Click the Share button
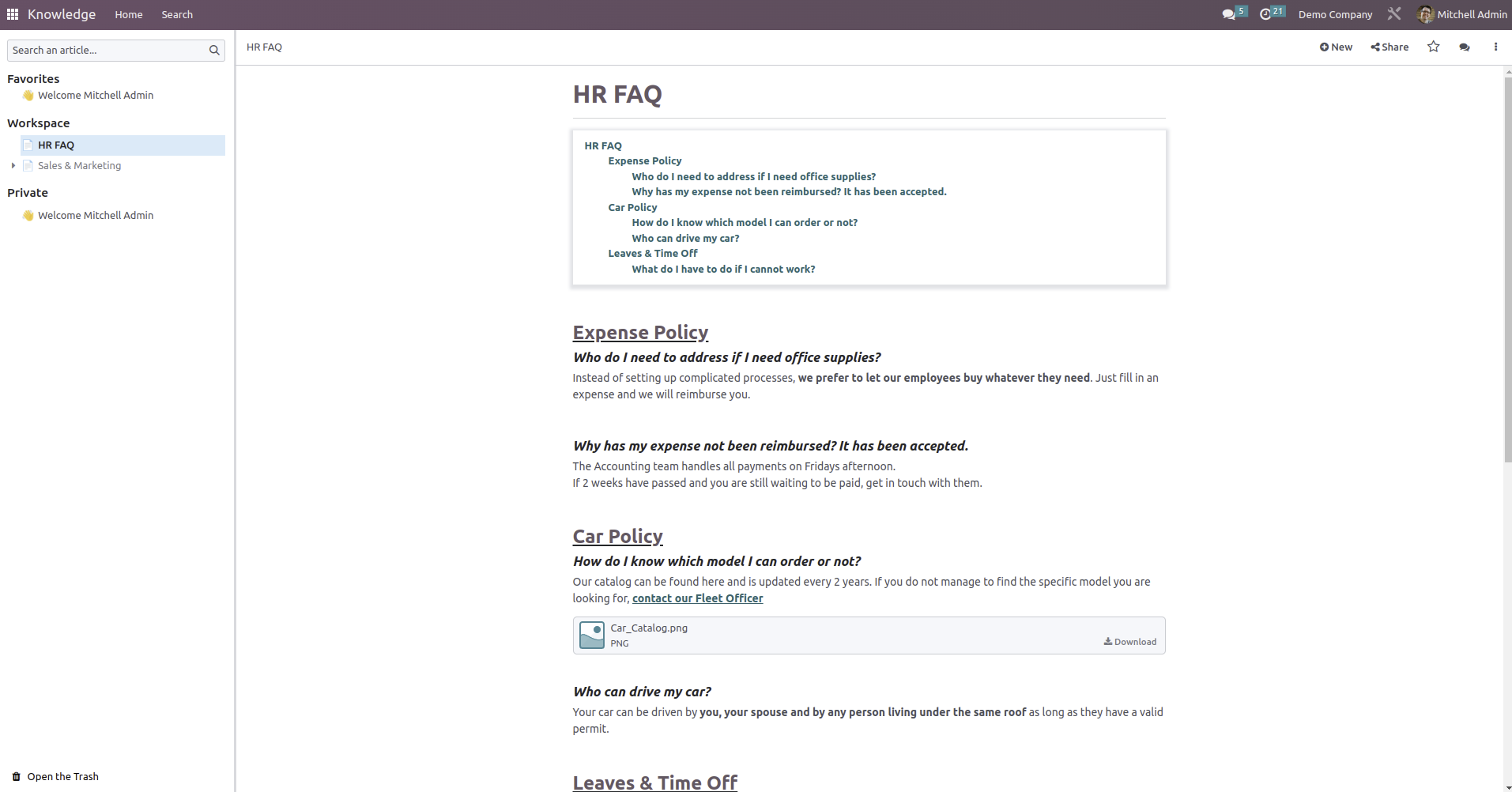 1389,47
